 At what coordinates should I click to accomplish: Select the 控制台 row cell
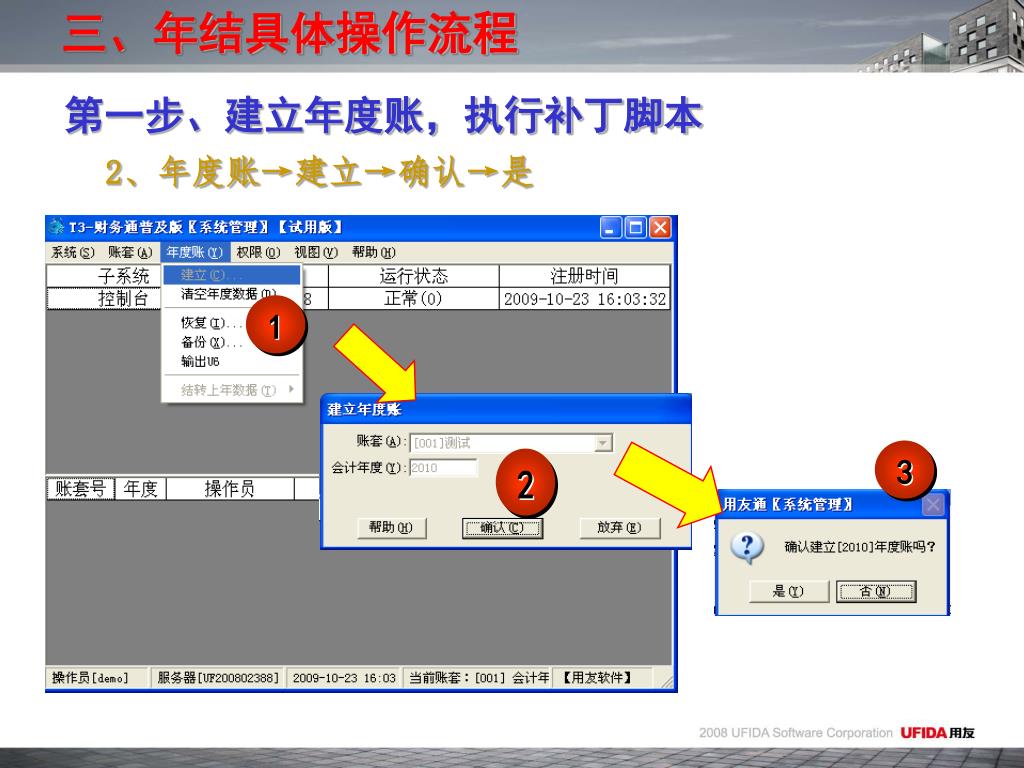pos(104,298)
